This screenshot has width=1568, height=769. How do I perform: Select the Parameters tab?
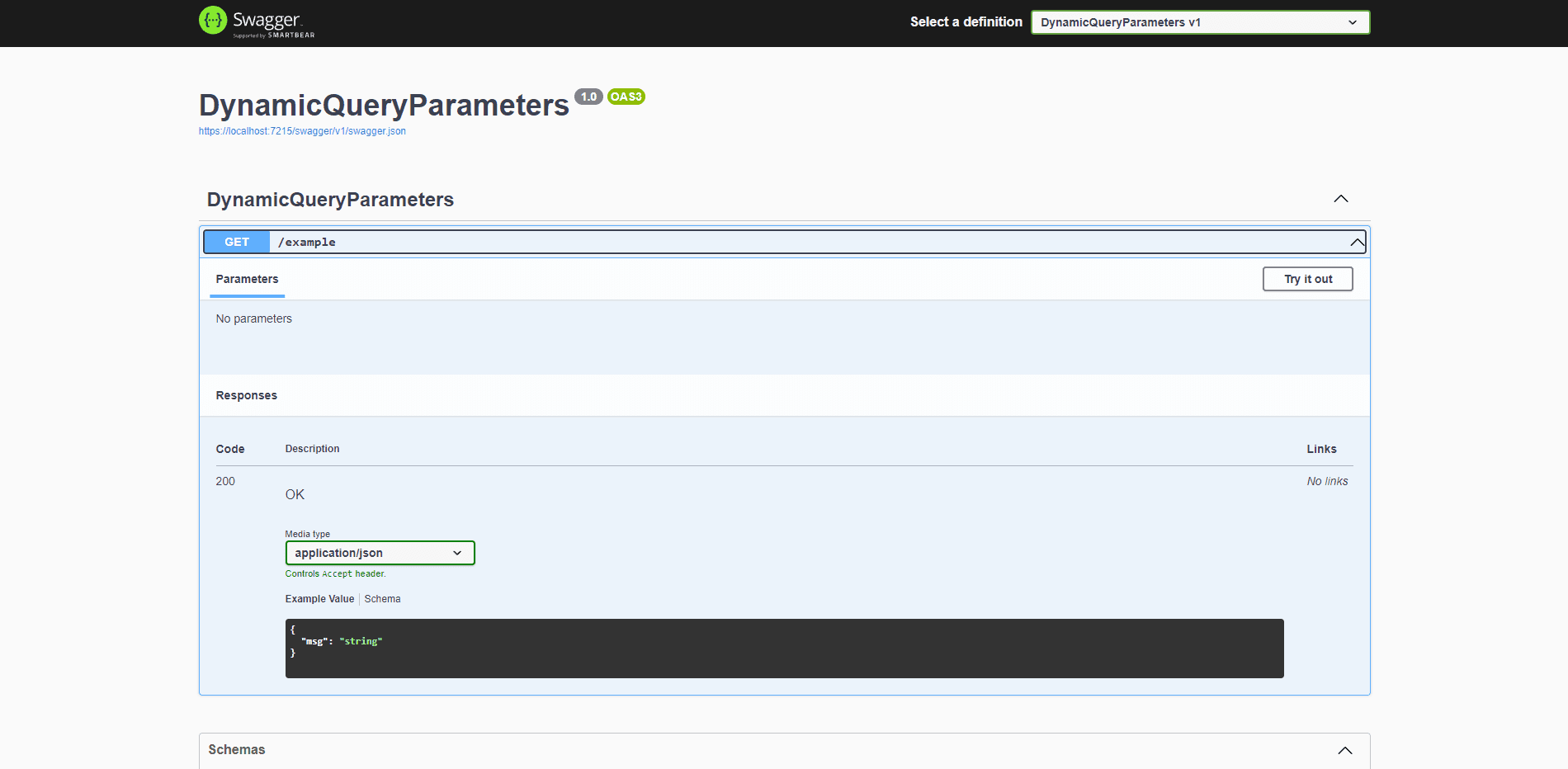246,279
